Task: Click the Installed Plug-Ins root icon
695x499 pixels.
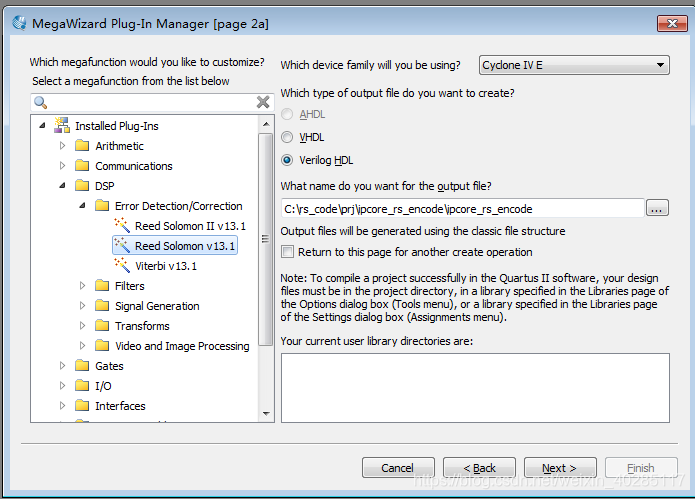Action: click(x=62, y=125)
